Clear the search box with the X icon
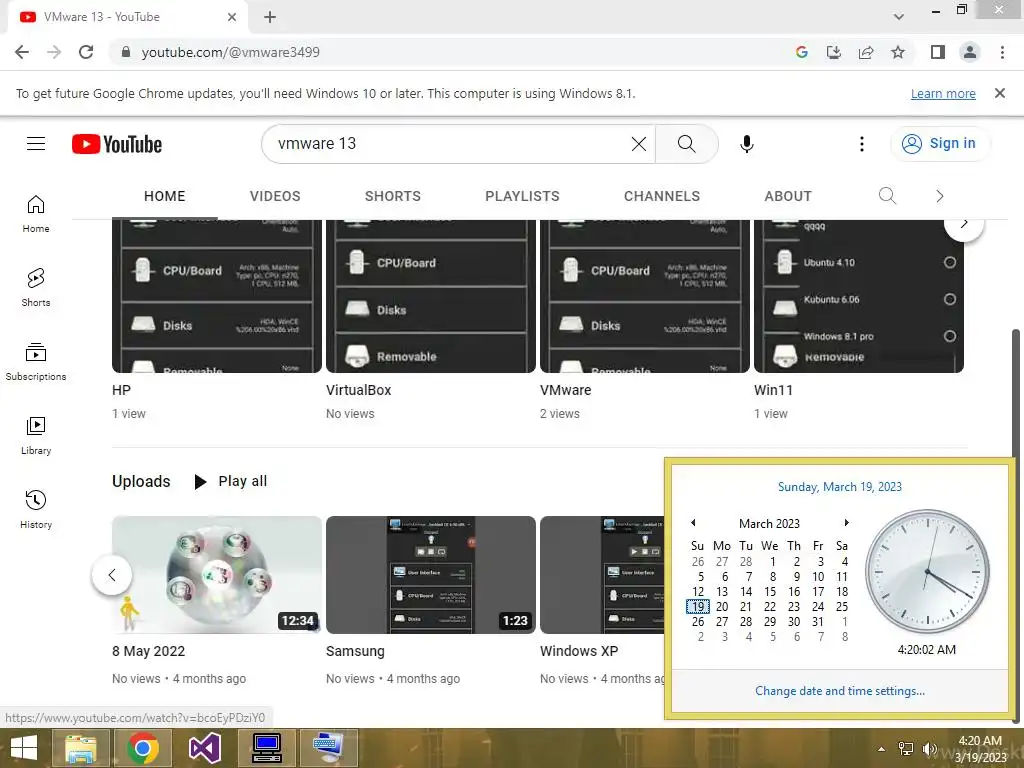Viewport: 1024px width, 768px height. click(639, 144)
